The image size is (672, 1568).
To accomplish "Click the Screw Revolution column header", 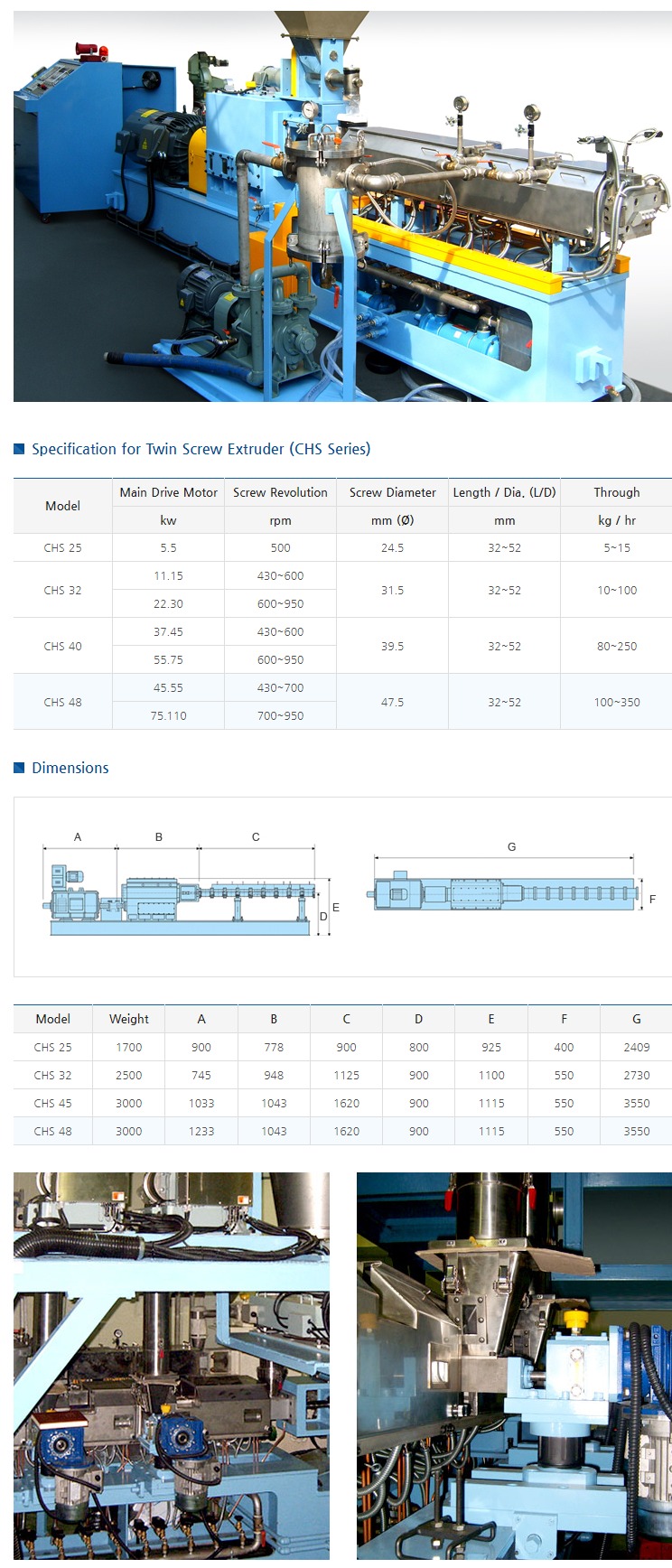I will pos(280,492).
